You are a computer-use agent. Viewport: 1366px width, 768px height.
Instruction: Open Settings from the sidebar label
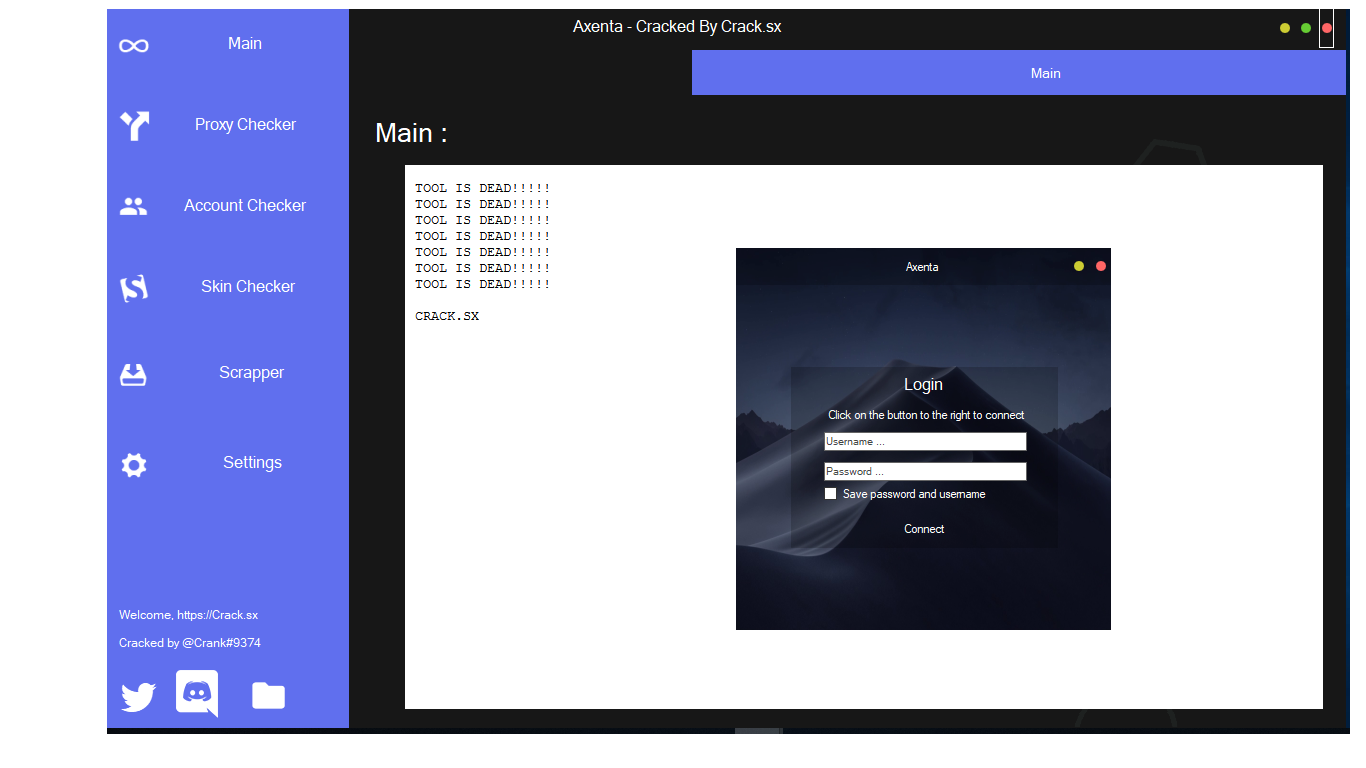click(252, 462)
